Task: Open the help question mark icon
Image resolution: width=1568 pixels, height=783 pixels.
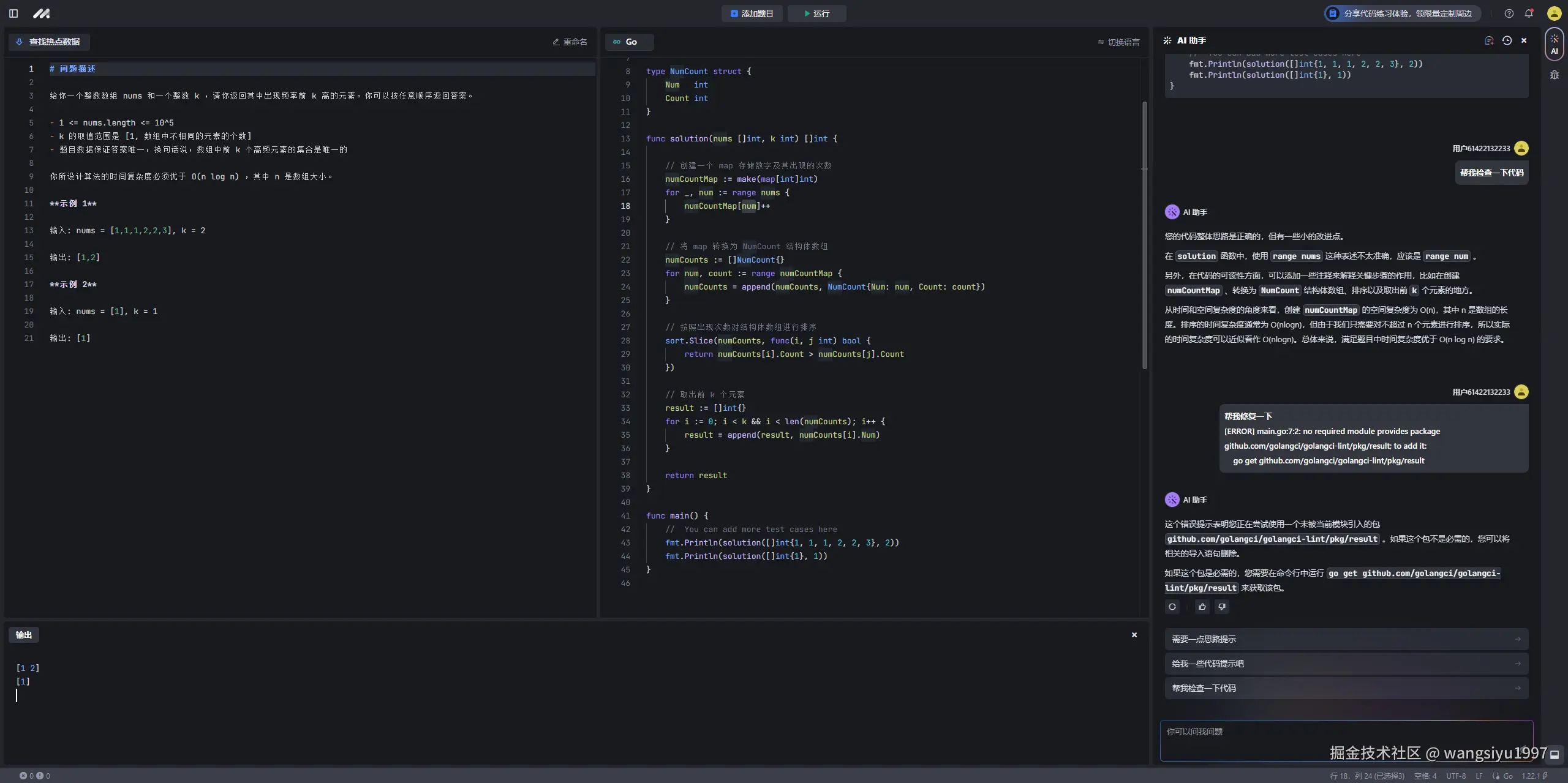Action: 1509,13
